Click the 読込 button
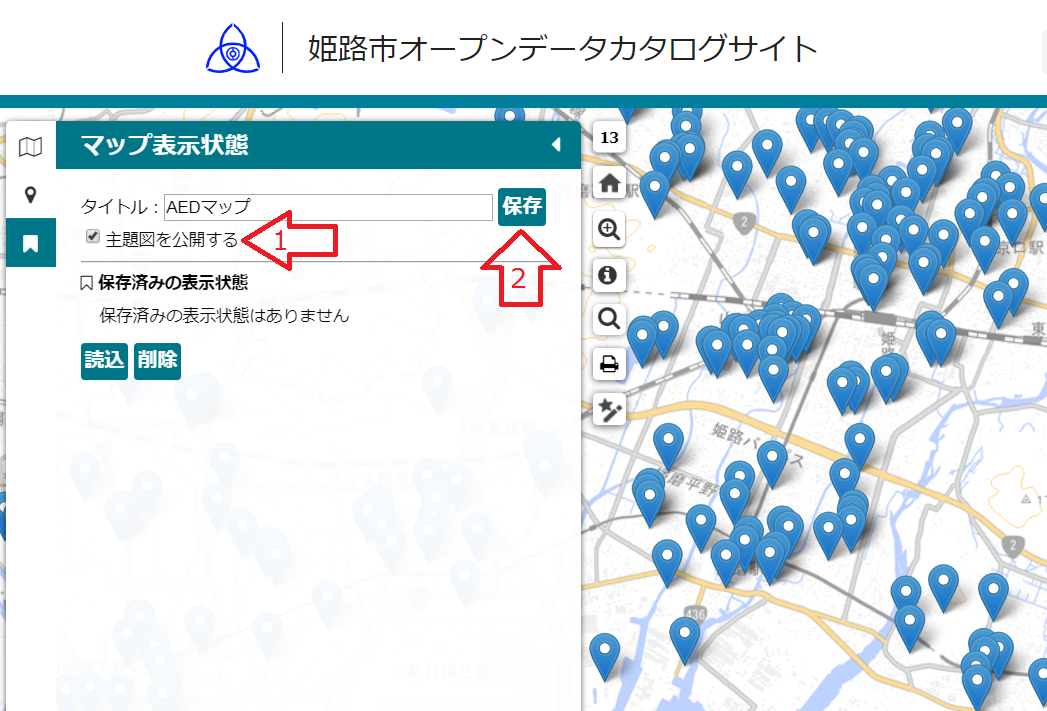This screenshot has height=711, width=1047. point(104,361)
